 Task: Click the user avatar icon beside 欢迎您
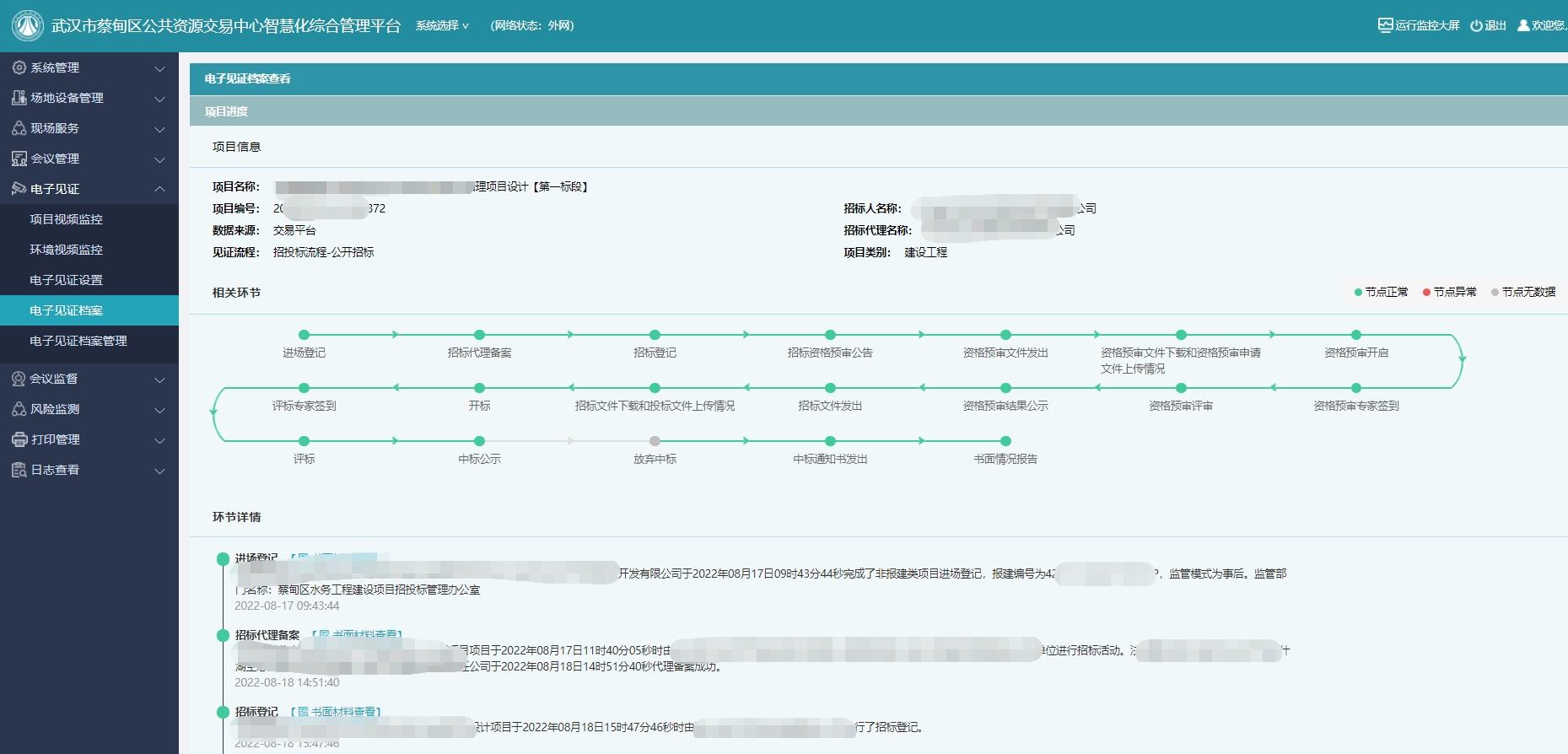pyautogui.click(x=1523, y=25)
